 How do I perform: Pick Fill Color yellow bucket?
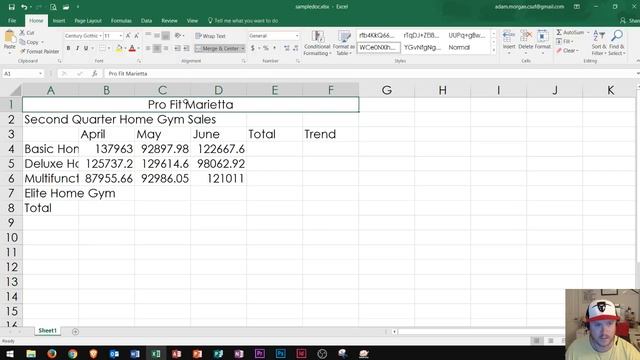(118, 48)
